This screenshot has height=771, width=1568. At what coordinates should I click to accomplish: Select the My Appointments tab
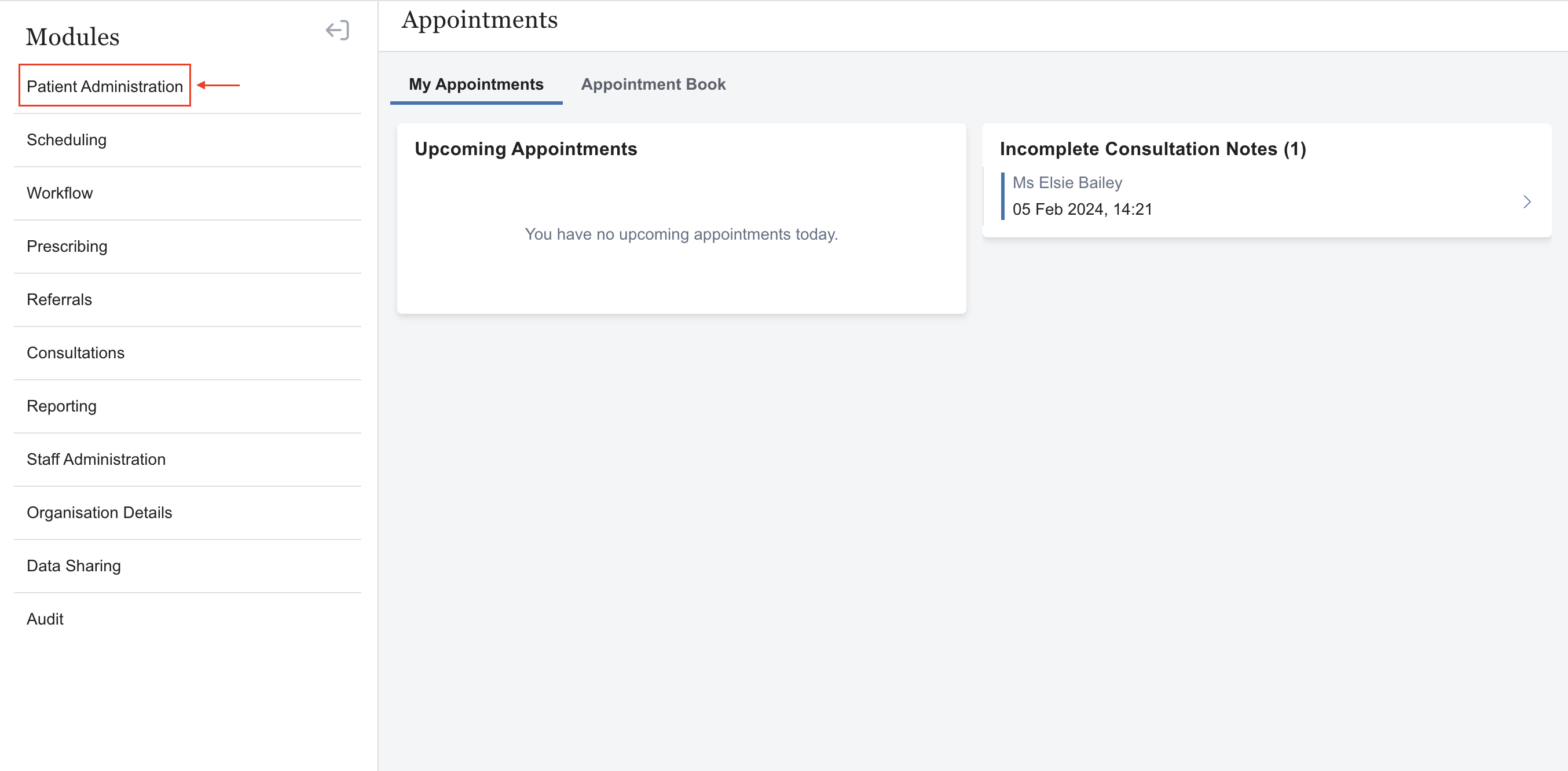(x=476, y=85)
